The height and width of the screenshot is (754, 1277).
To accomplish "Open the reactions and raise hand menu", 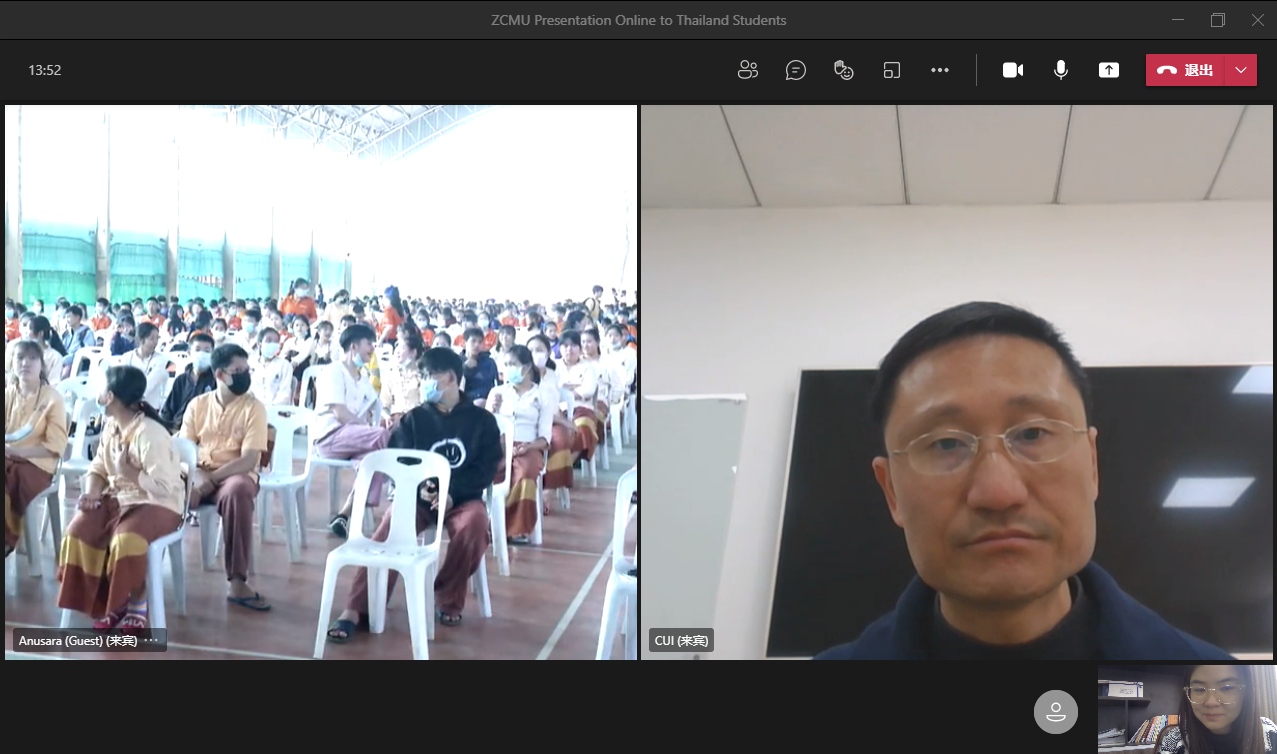I will (844, 70).
